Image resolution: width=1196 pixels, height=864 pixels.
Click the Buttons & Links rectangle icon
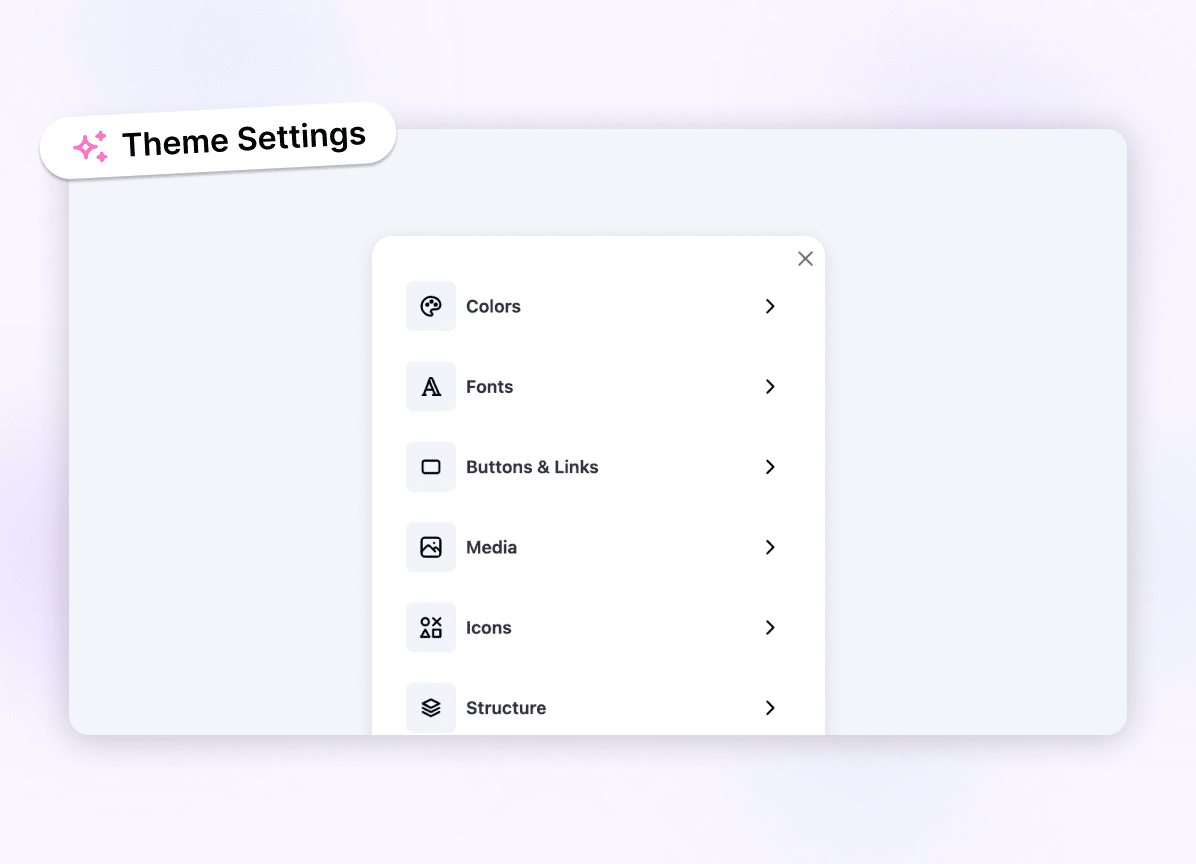(431, 467)
